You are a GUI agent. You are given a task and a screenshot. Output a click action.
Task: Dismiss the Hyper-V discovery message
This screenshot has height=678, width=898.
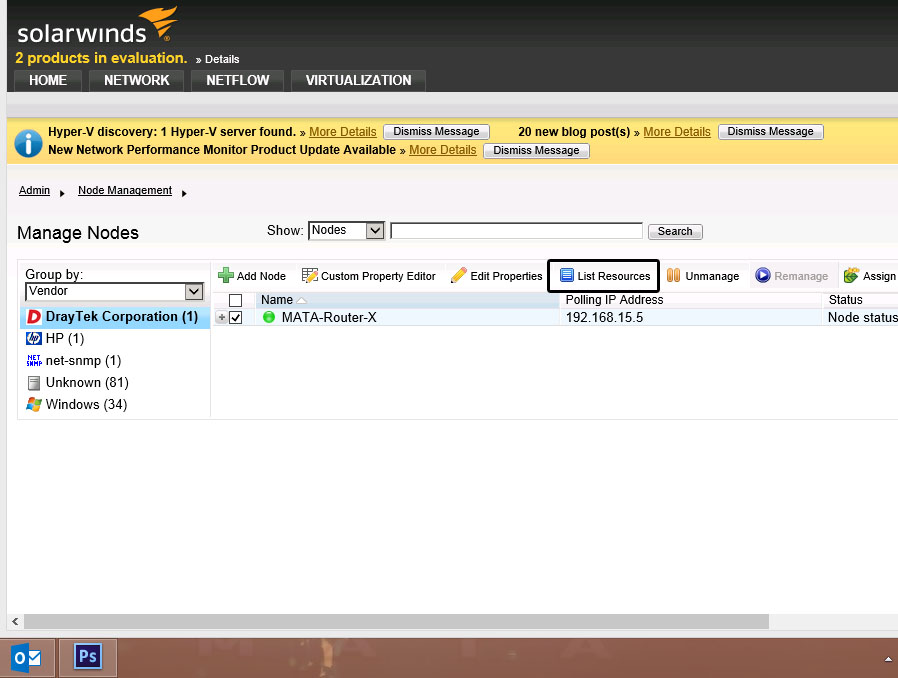coord(436,132)
